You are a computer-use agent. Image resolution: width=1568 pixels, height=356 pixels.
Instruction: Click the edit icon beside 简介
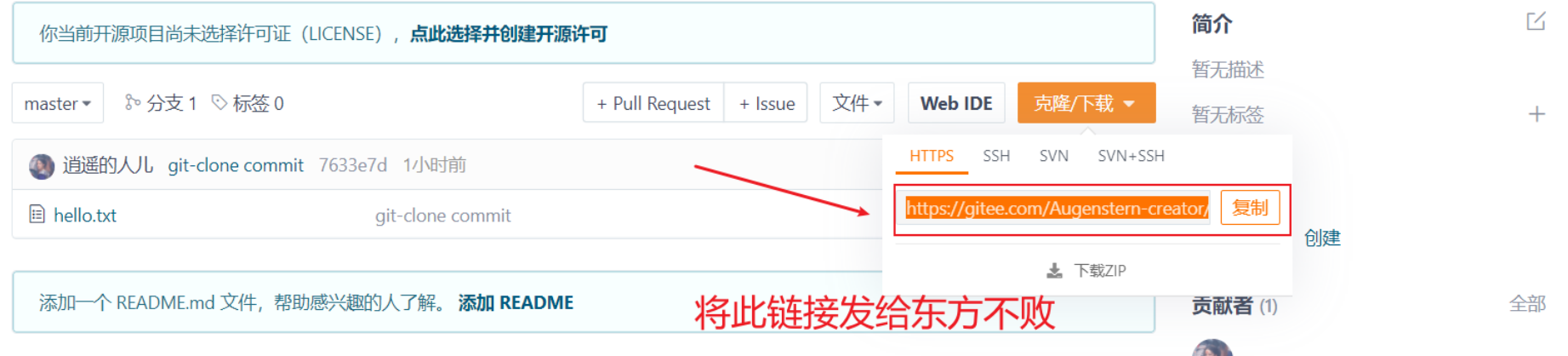pyautogui.click(x=1536, y=21)
